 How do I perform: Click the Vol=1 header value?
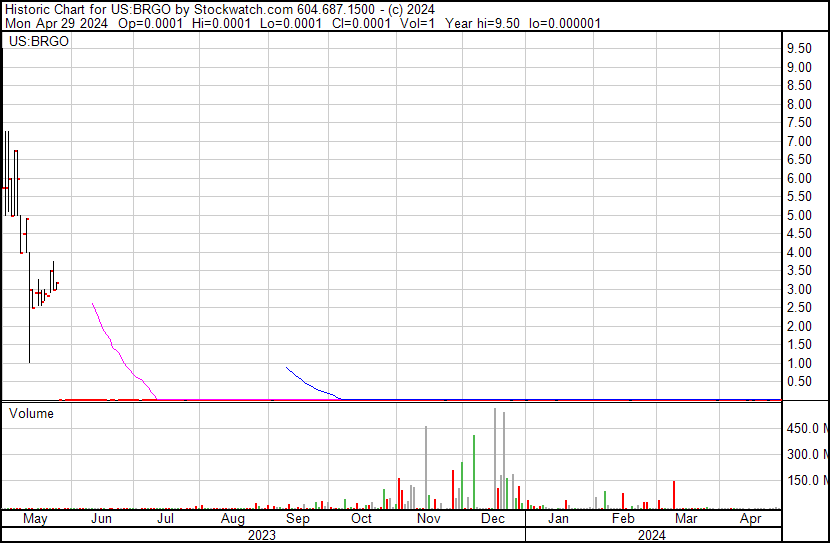(x=417, y=24)
